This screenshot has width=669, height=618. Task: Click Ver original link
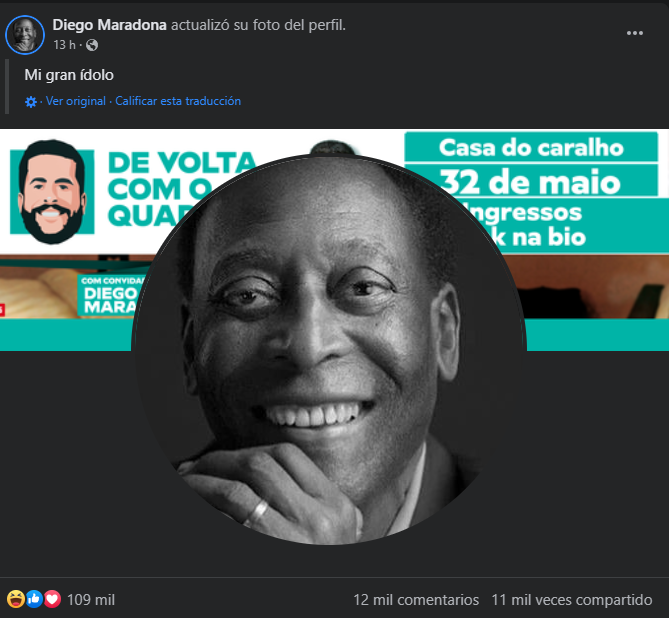point(76,101)
